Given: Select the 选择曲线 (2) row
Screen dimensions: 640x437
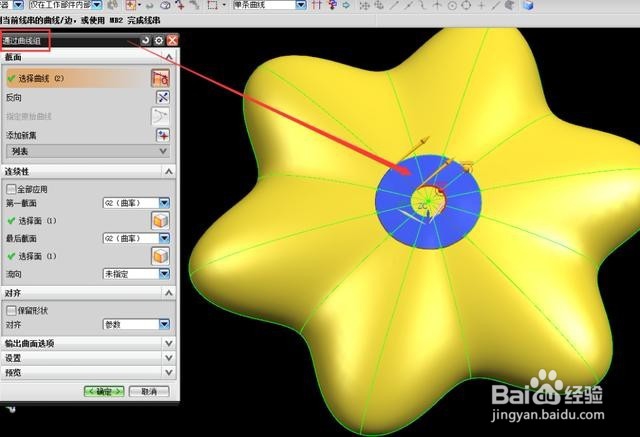Looking at the screenshot, I should [x=78, y=78].
